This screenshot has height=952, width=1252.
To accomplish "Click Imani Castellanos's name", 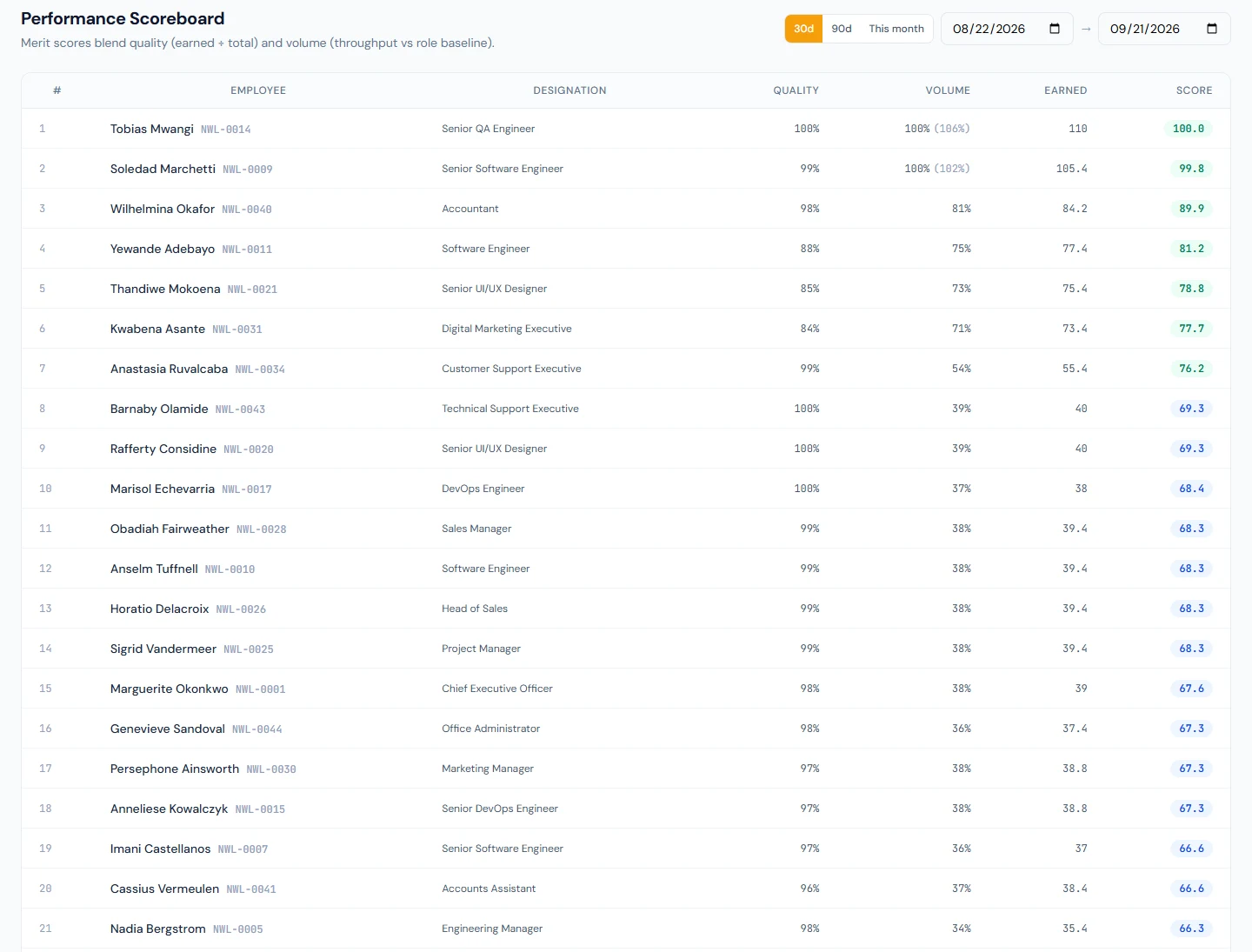I will (x=160, y=849).
